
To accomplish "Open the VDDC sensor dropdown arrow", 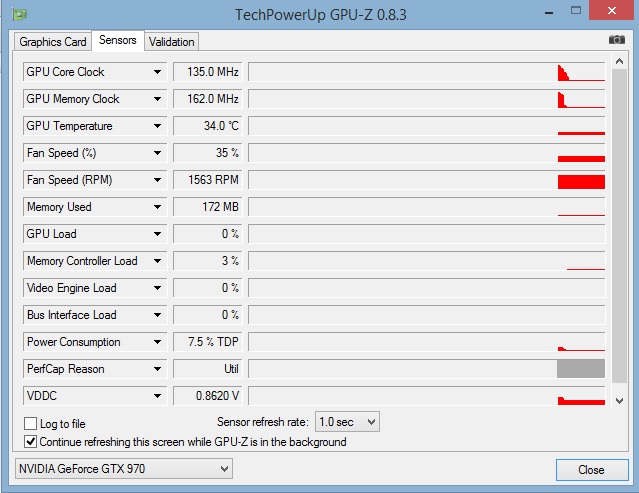I will click(x=157, y=396).
